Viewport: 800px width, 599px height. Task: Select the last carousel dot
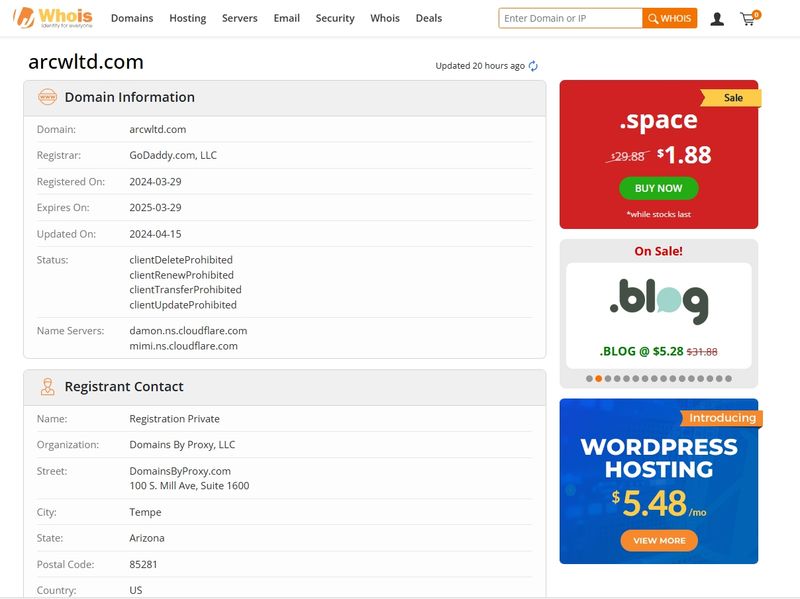[729, 379]
